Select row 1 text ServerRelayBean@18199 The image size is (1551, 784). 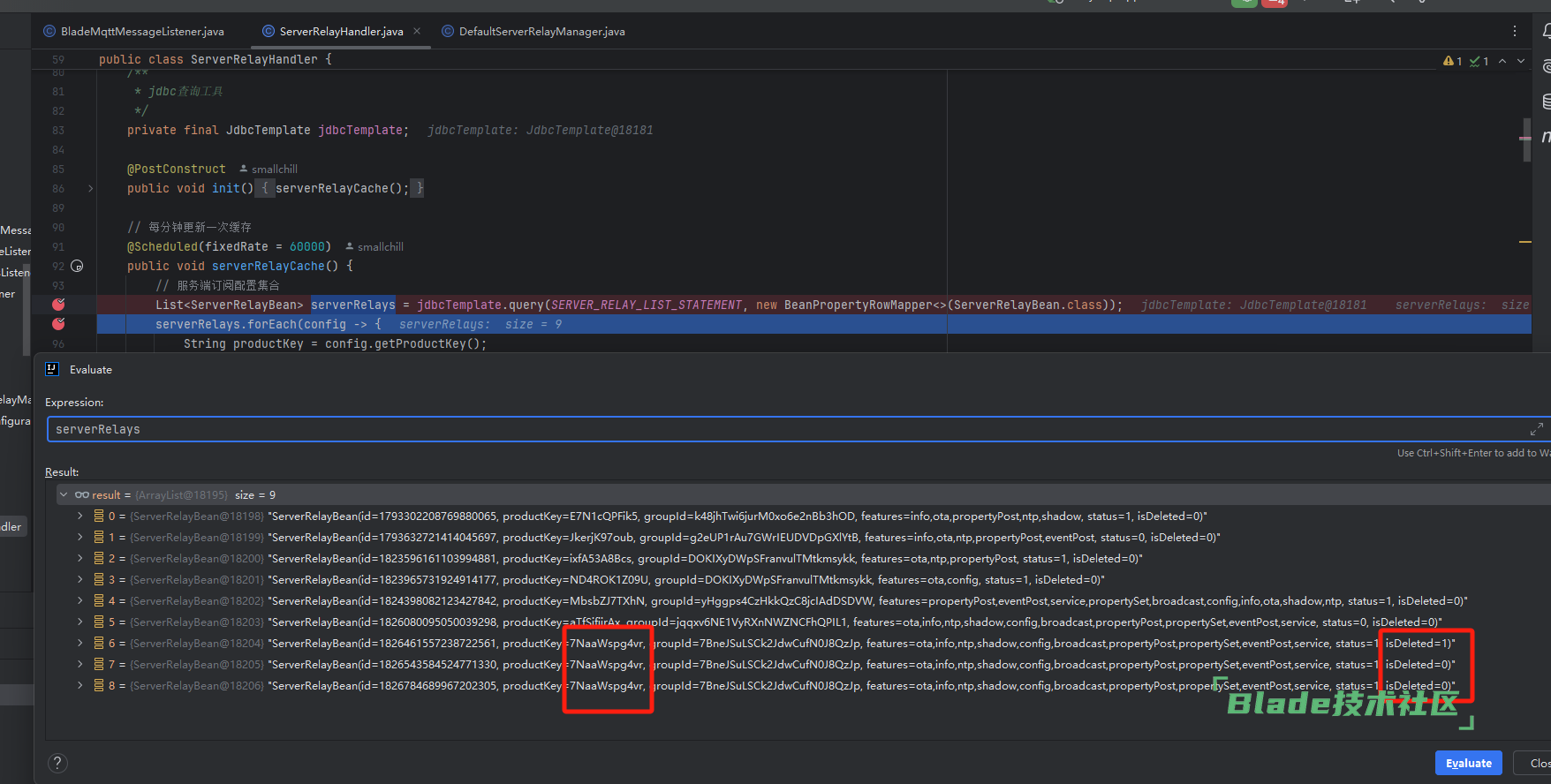(197, 537)
